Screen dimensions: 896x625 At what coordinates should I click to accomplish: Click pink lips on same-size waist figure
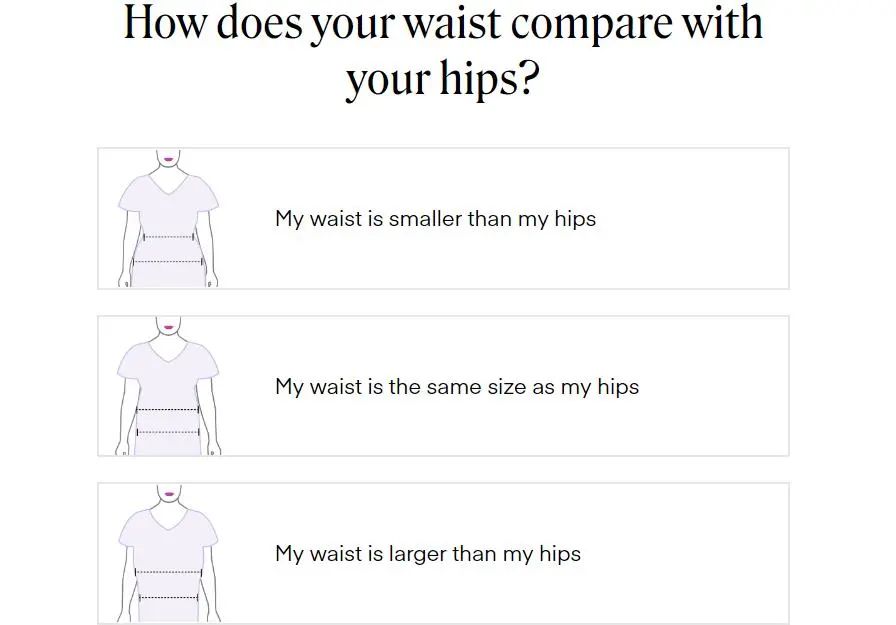pyautogui.click(x=169, y=327)
